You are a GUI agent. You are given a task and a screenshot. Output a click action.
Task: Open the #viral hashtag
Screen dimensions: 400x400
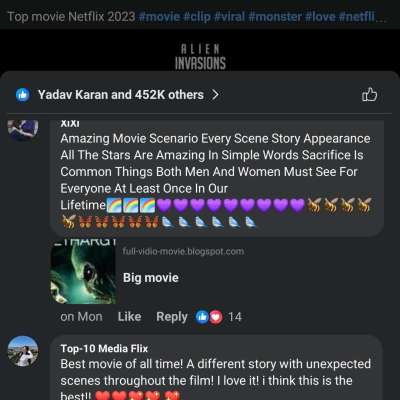[229, 16]
